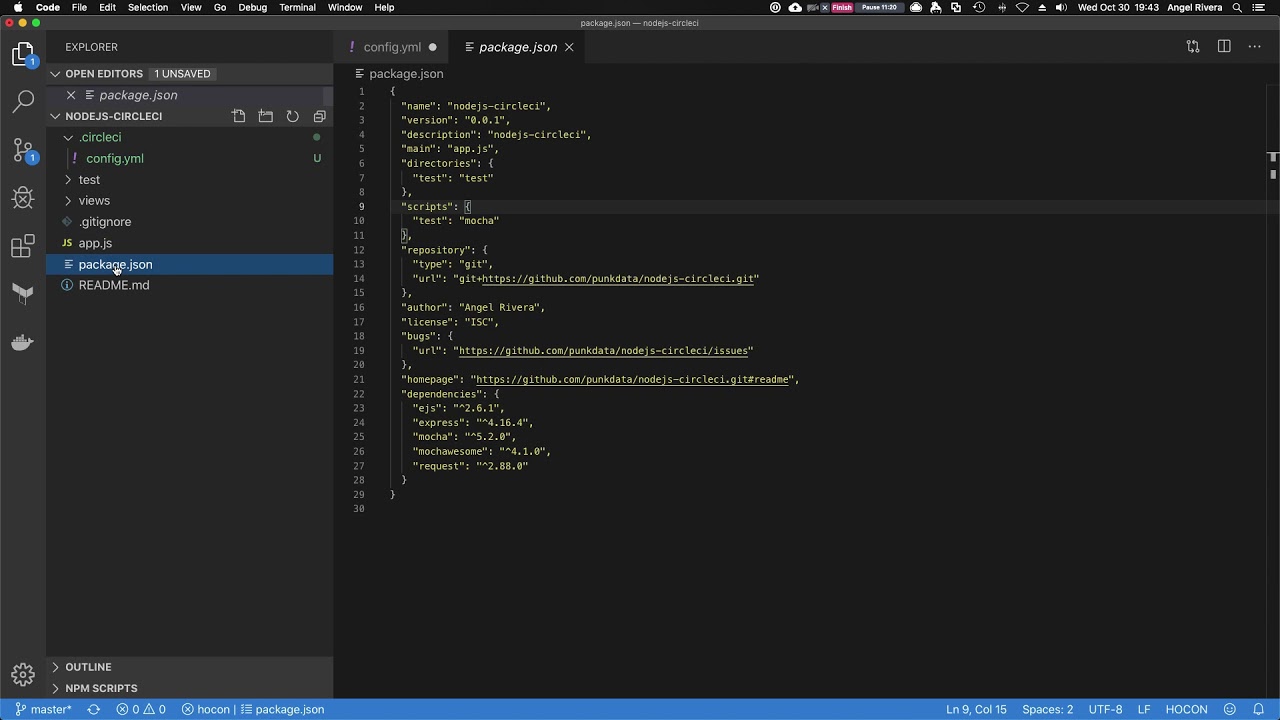Open feedback smiley in status bar
This screenshot has width=1280, height=720.
(1230, 709)
